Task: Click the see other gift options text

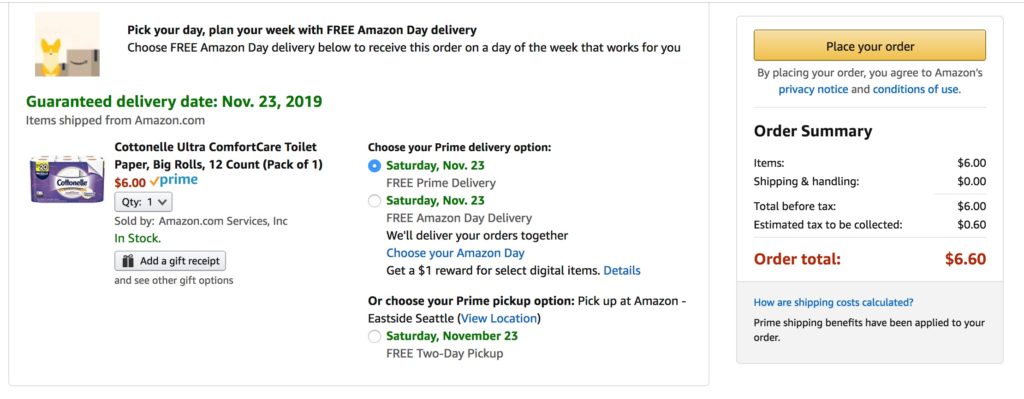Action: pyautogui.click(x=174, y=281)
